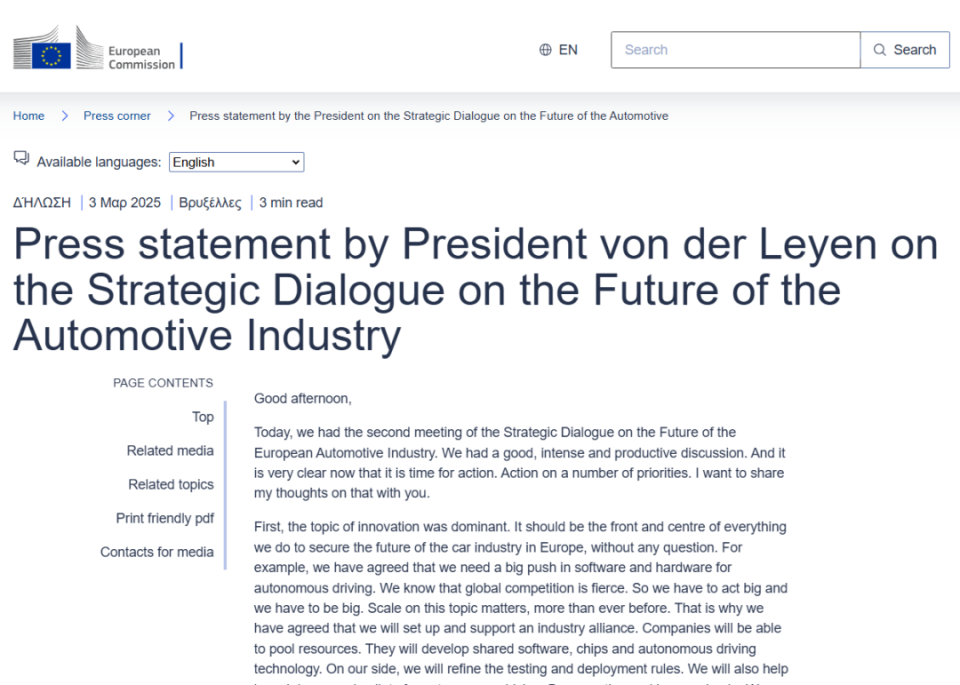Screen dimensions: 960x685
Task: Open the Press corner breadcrumb link
Action: click(117, 116)
